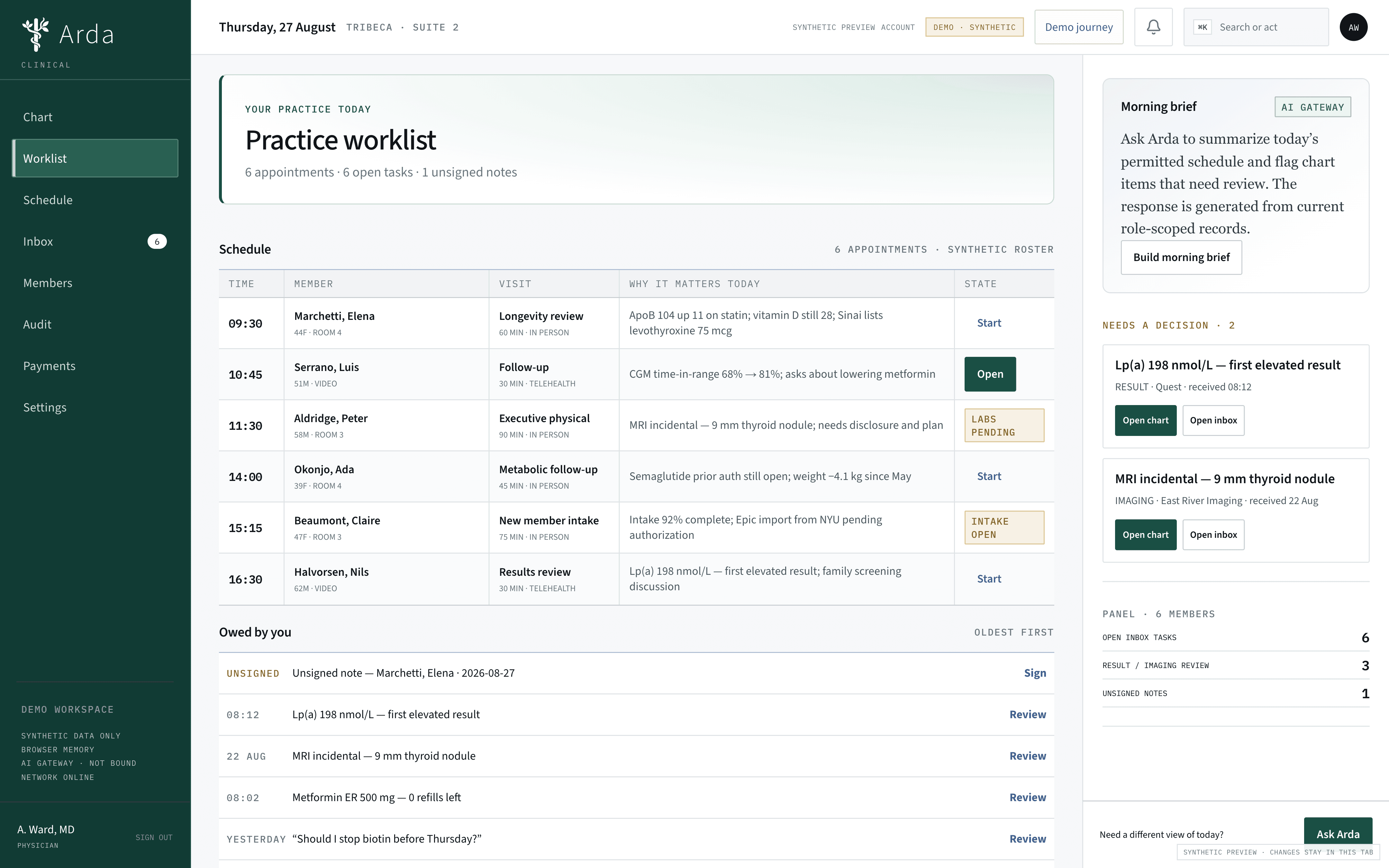Open the notifications bell

coord(1153,27)
